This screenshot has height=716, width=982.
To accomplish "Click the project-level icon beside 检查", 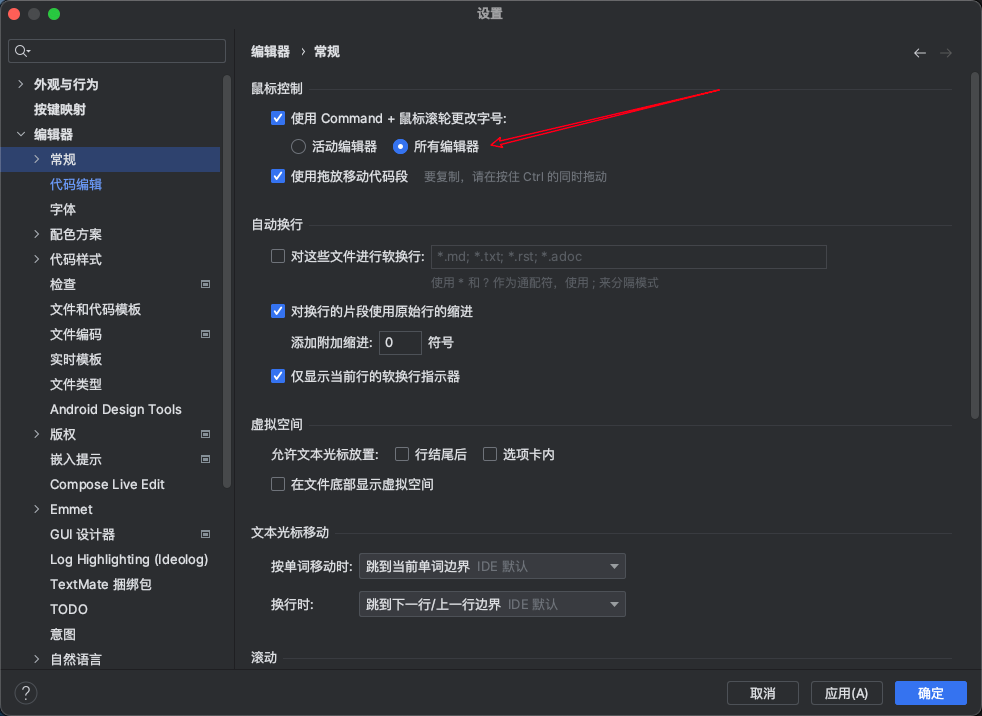I will coord(205,285).
